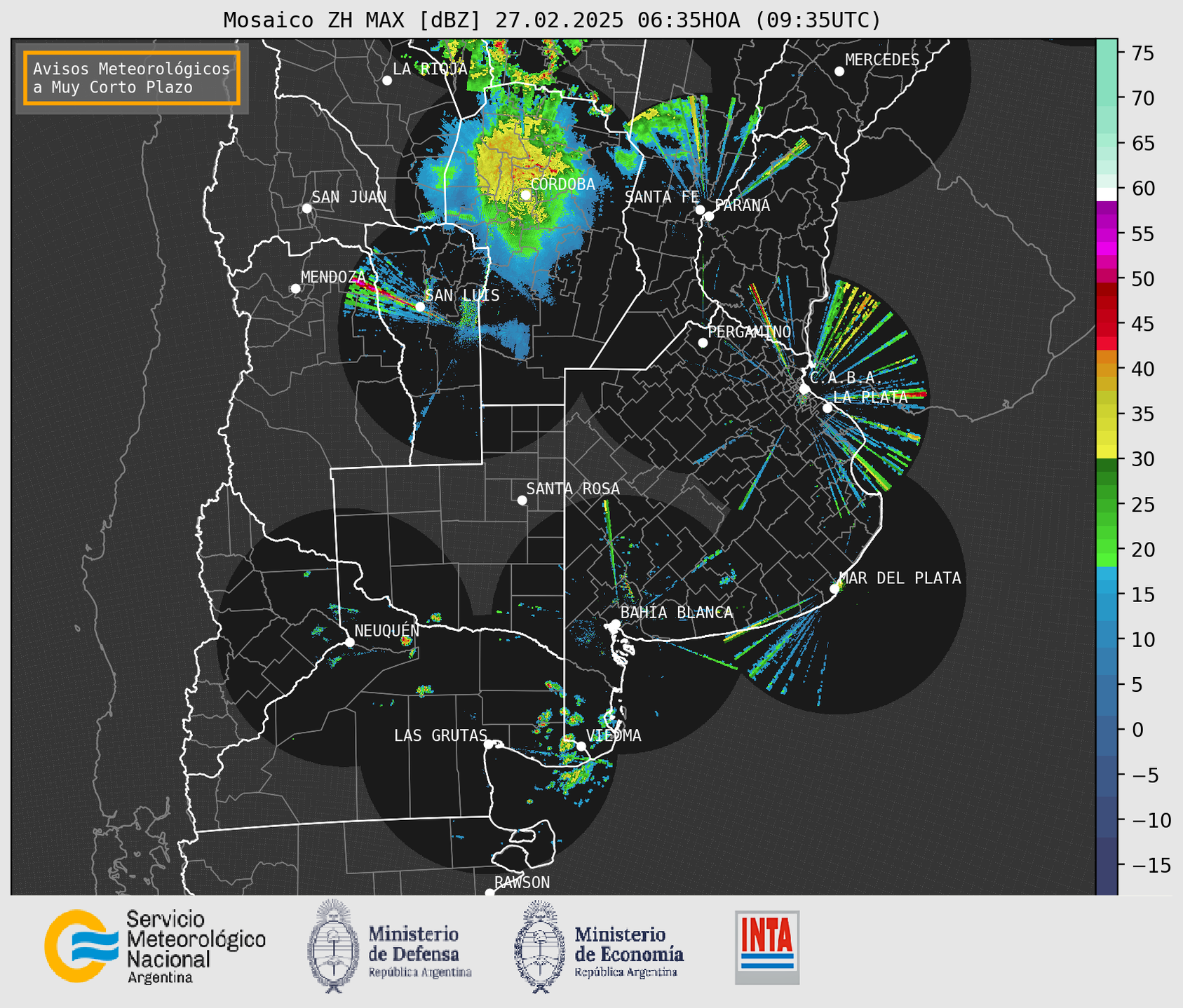Screen dimensions: 1183x1008
Task: Select the SANTA FE city marker dot
Action: point(700,210)
